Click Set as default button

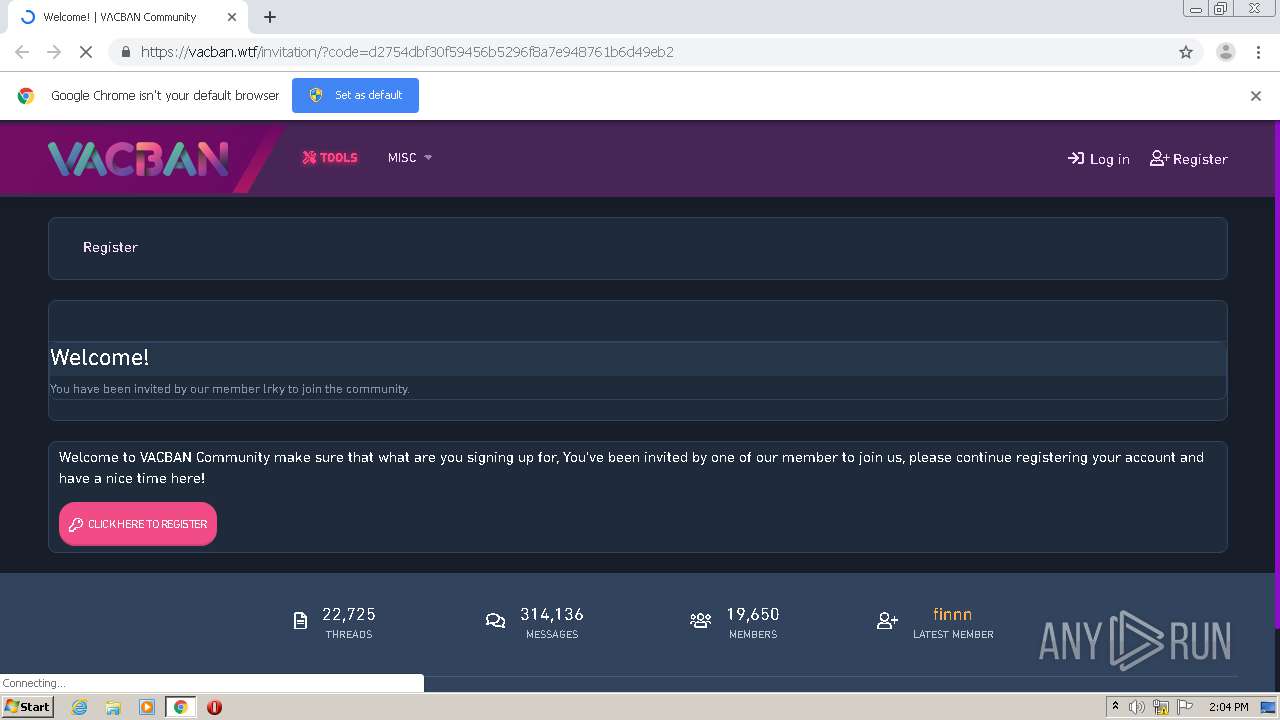(x=355, y=95)
